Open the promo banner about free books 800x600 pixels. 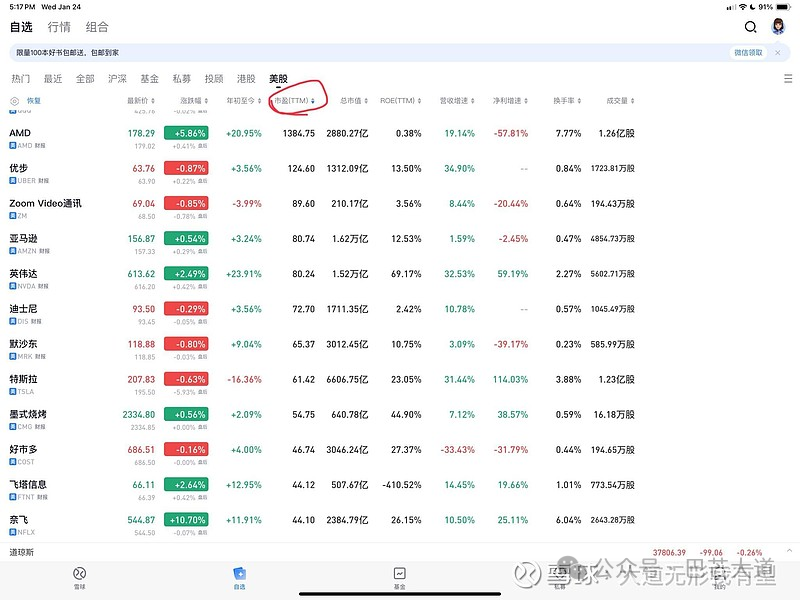click(x=399, y=53)
